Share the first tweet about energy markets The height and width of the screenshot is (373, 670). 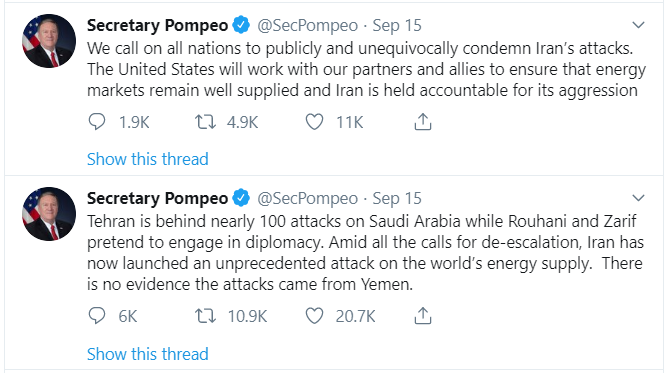[x=423, y=122]
